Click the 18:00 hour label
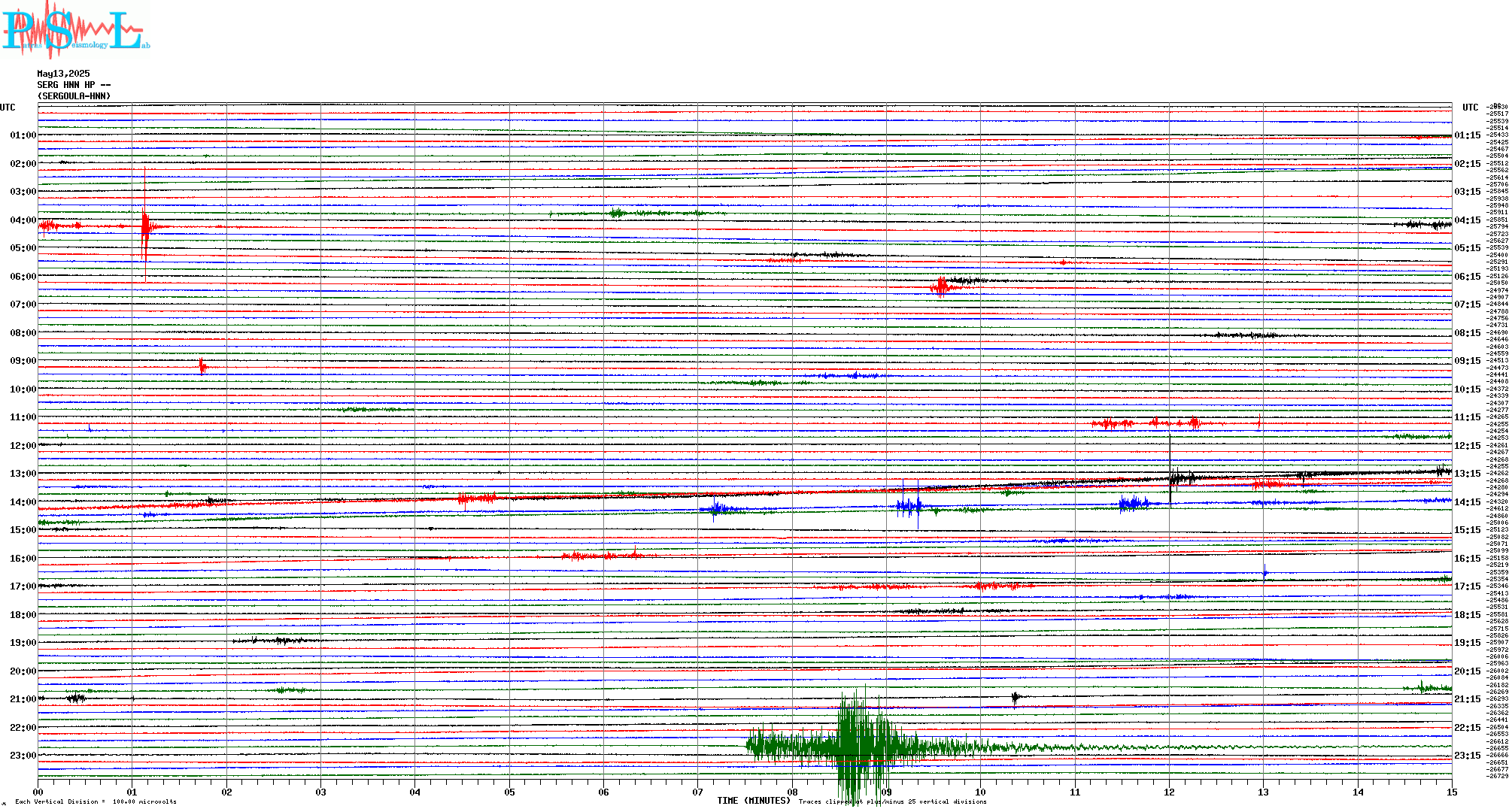Image resolution: width=1512 pixels, height=812 pixels. pos(23,615)
